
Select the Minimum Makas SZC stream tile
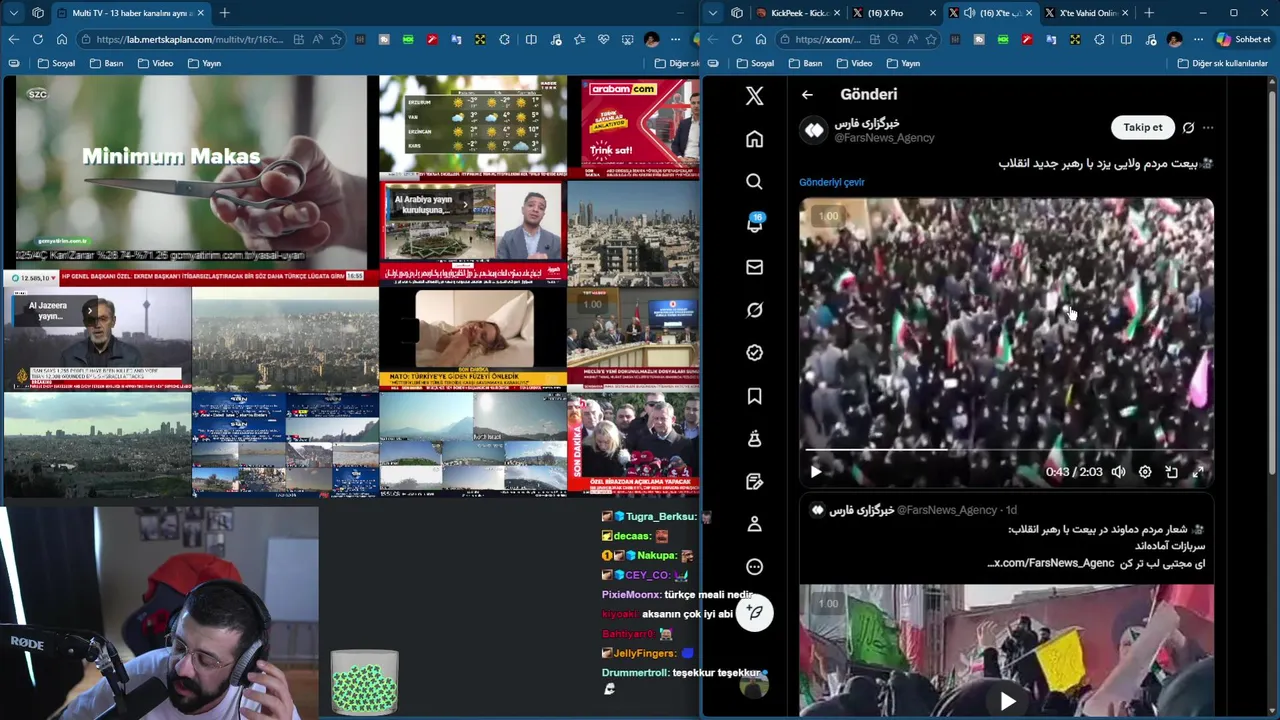[x=190, y=172]
